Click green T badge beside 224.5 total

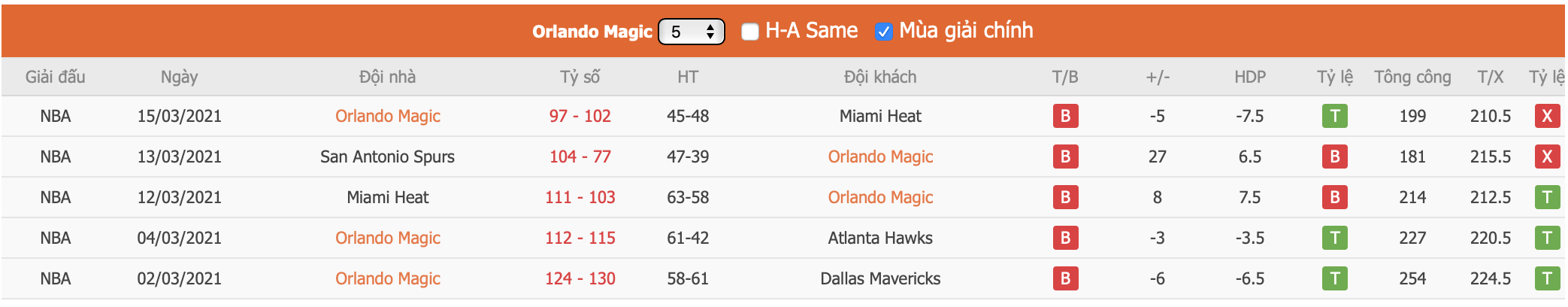tap(1547, 278)
